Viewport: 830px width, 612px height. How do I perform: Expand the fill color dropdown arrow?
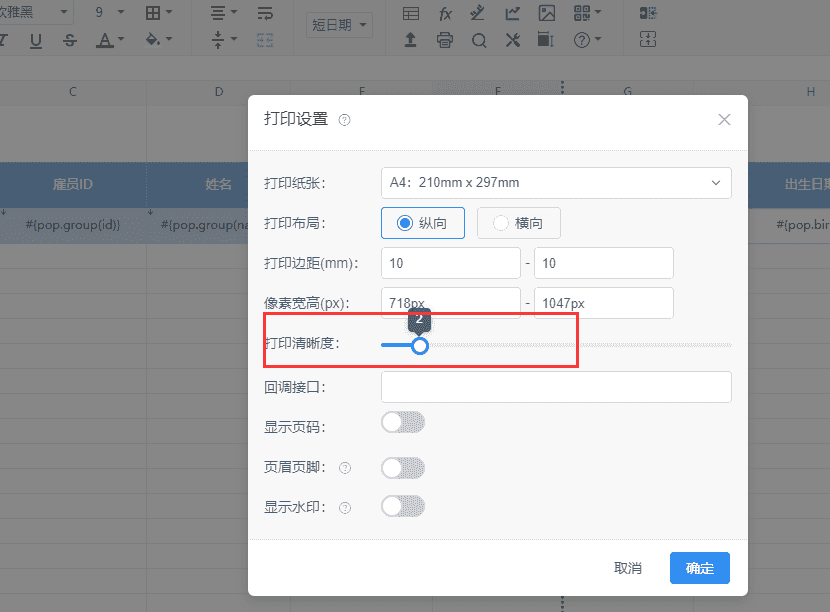click(x=169, y=39)
